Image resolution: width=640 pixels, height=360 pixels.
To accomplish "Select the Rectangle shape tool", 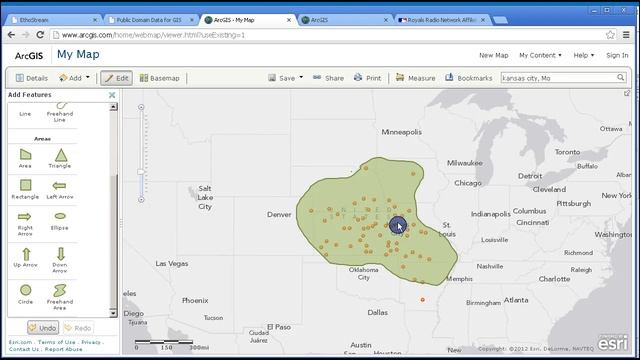I will point(25,189).
